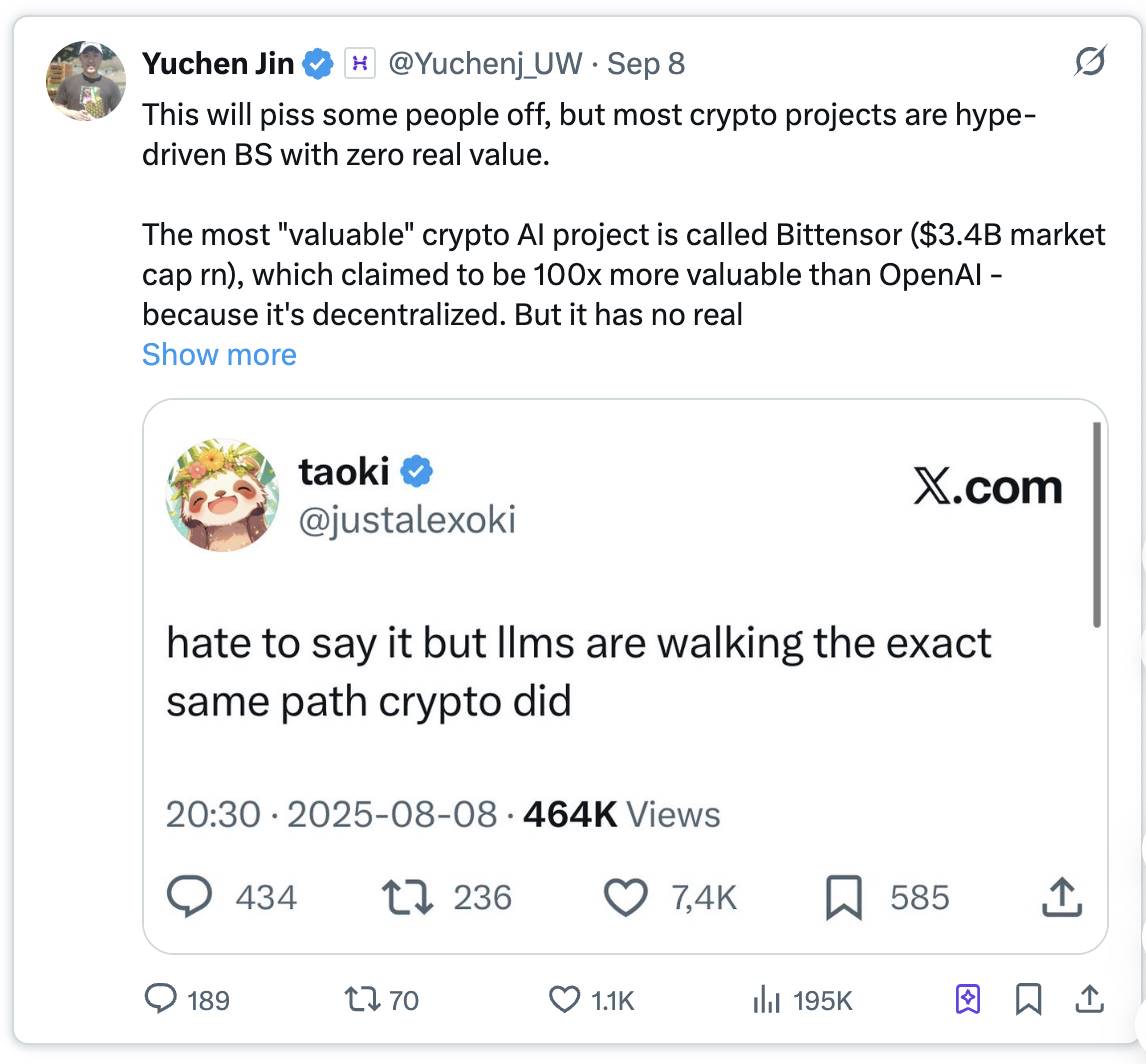The width and height of the screenshot is (1146, 1064).
Task: View post analytics showing 195K views
Action: (x=766, y=999)
